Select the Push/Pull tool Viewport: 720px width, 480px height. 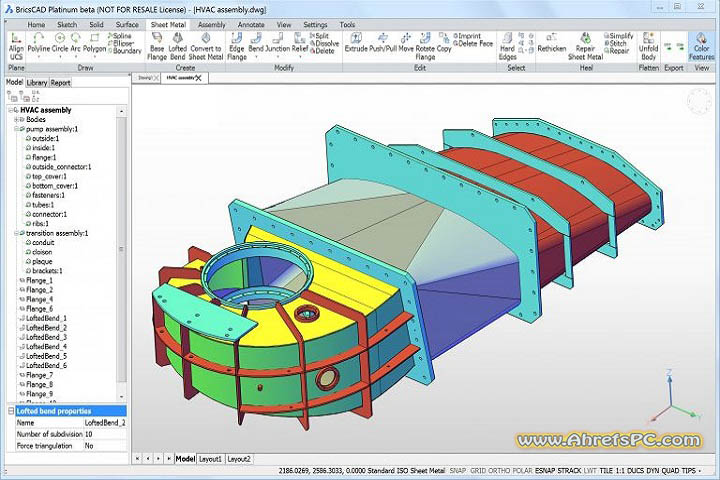[383, 43]
